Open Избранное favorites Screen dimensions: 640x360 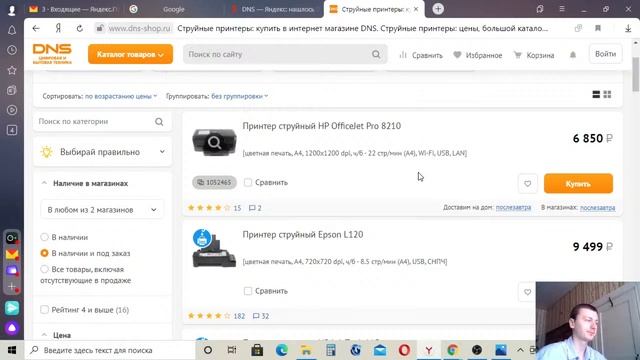click(x=478, y=55)
